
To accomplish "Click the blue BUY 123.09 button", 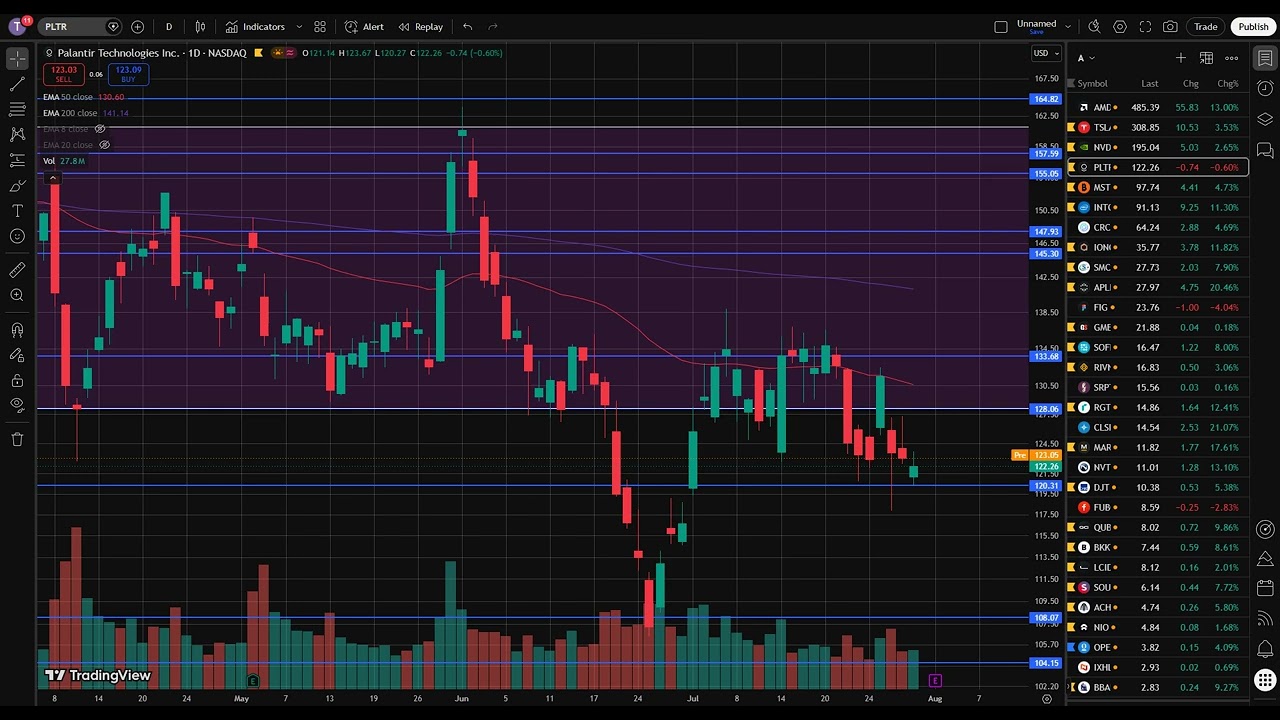I will [128, 74].
